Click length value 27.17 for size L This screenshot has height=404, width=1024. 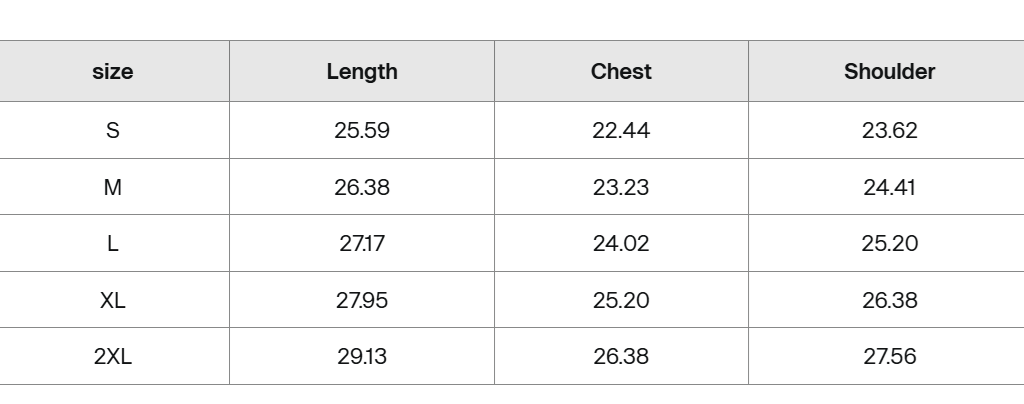click(x=362, y=244)
